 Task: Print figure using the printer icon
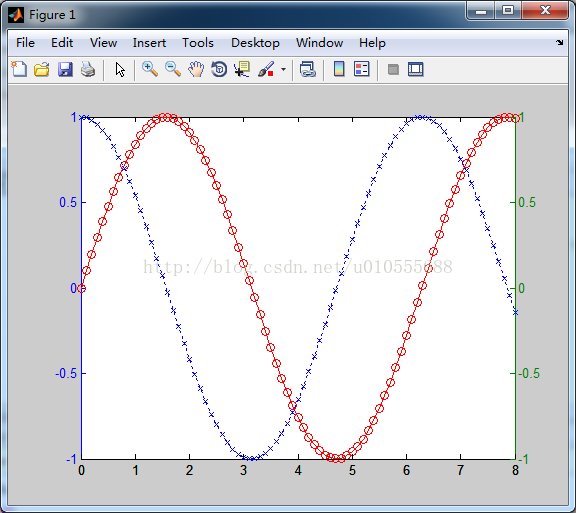(x=88, y=69)
